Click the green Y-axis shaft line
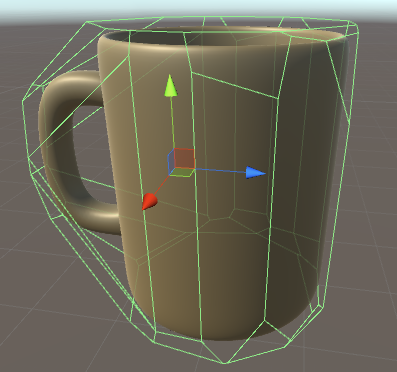Screen dimensions: 397x372 pyautogui.click(x=173, y=122)
